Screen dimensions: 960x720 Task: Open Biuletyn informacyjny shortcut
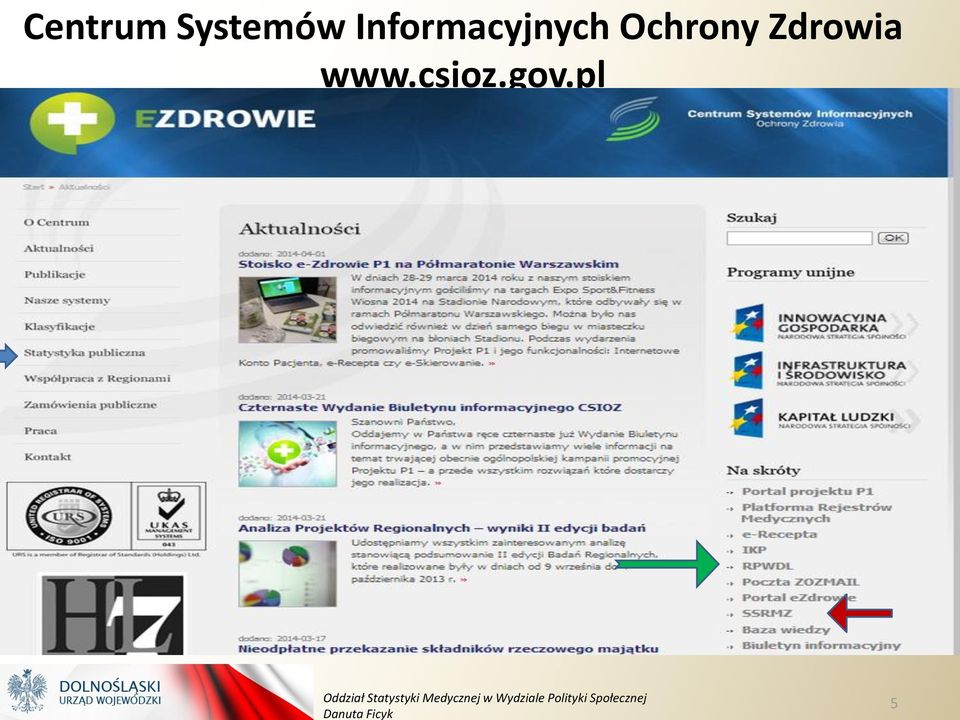821,645
